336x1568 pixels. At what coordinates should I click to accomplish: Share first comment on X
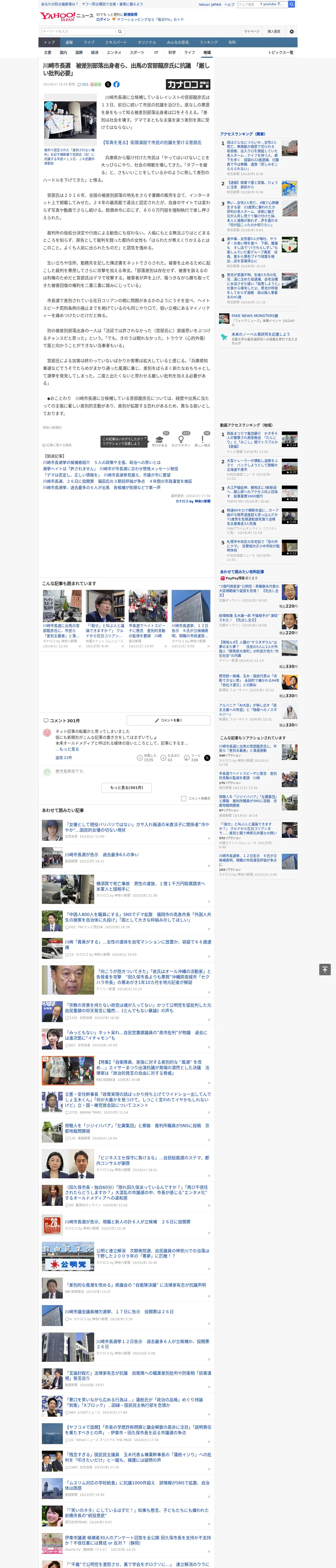pos(207,758)
